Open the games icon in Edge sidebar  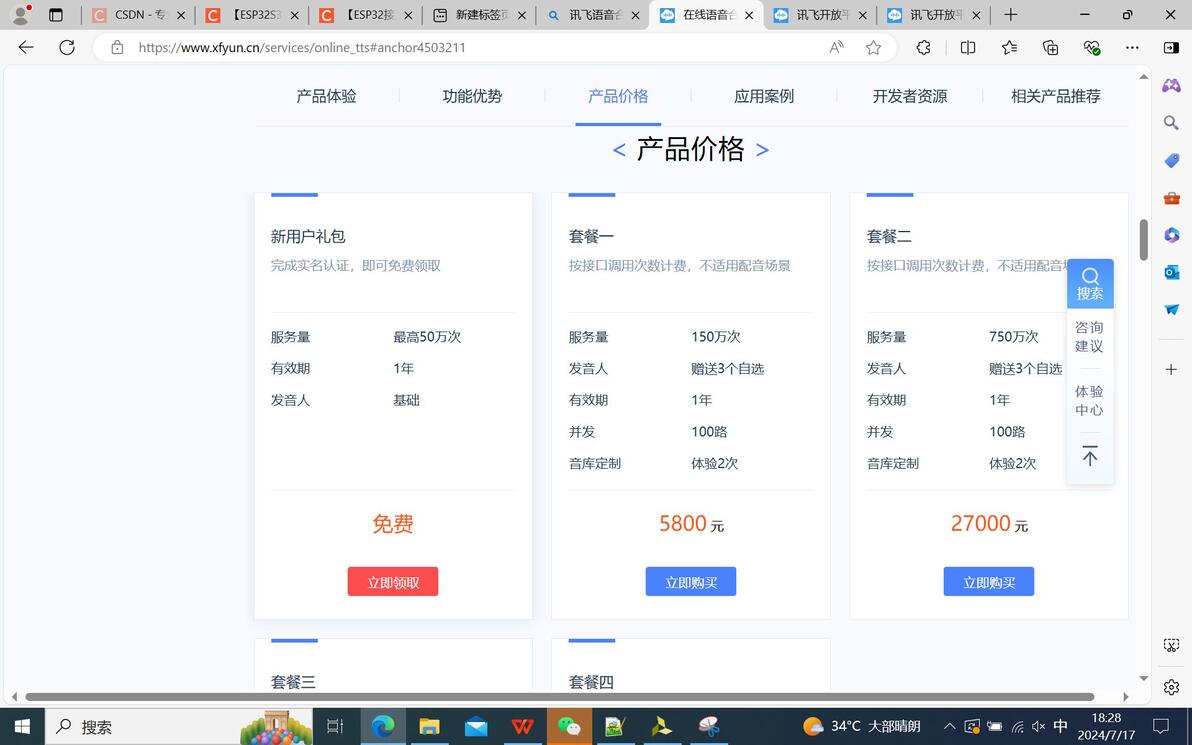1171,85
